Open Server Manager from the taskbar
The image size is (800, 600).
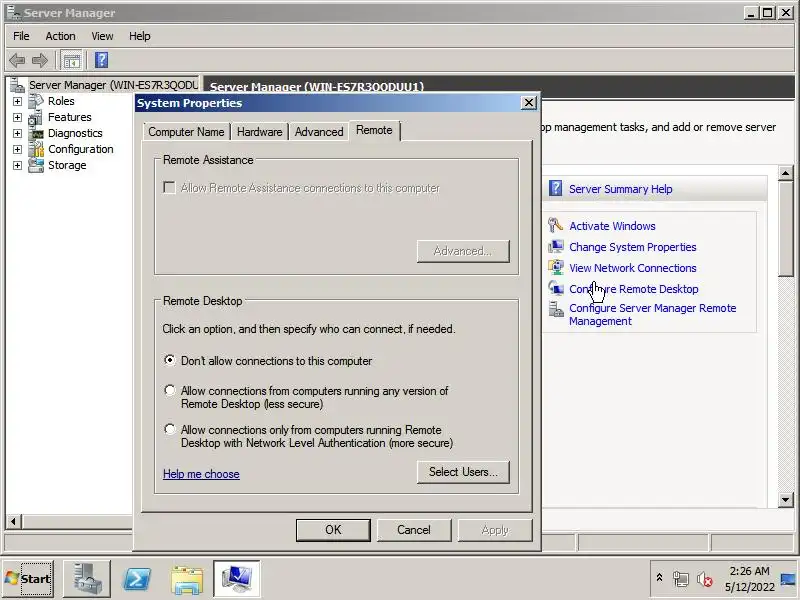pos(87,579)
